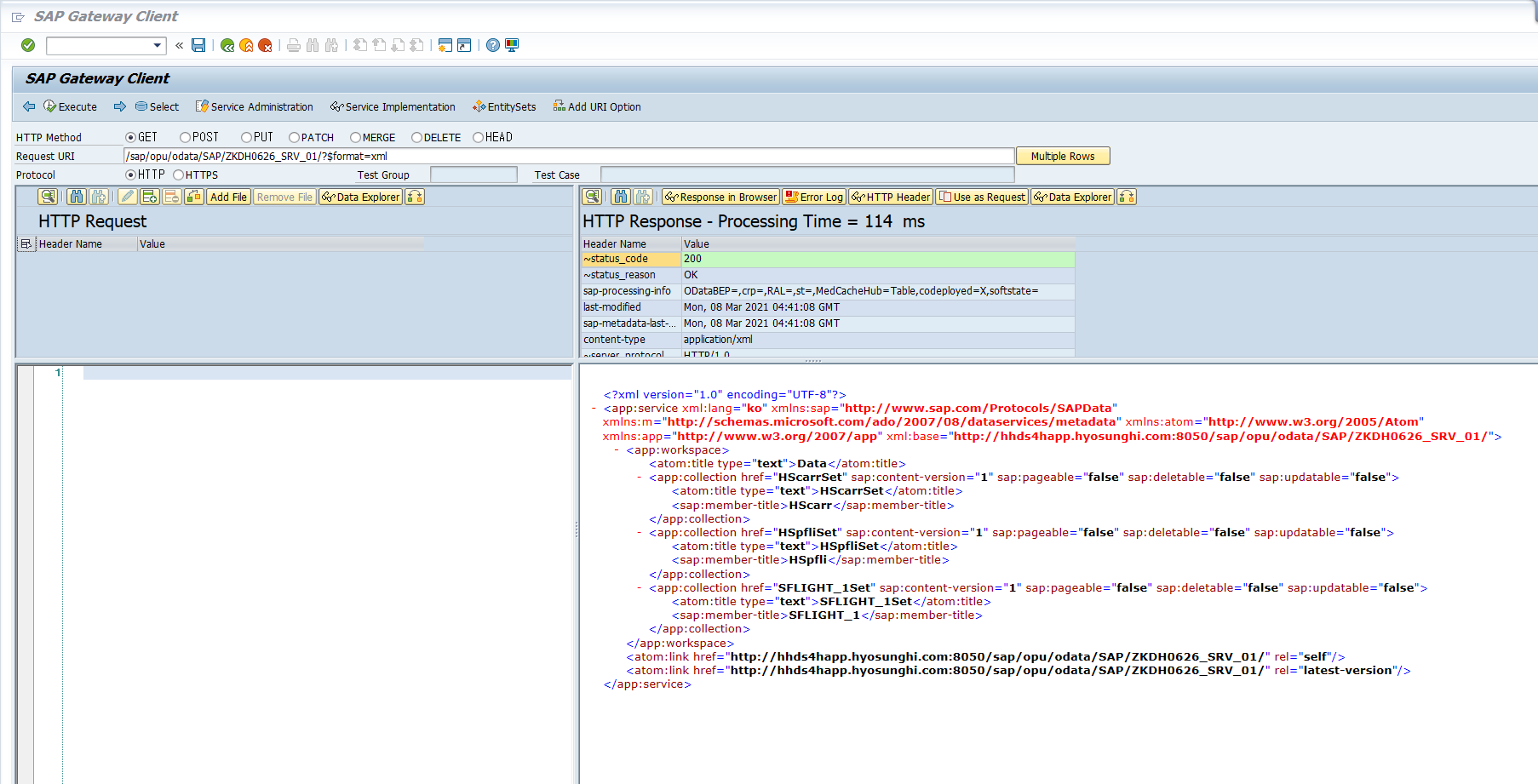Click the ~status_code header row
The width and height of the screenshot is (1538, 784).
pyautogui.click(x=828, y=259)
